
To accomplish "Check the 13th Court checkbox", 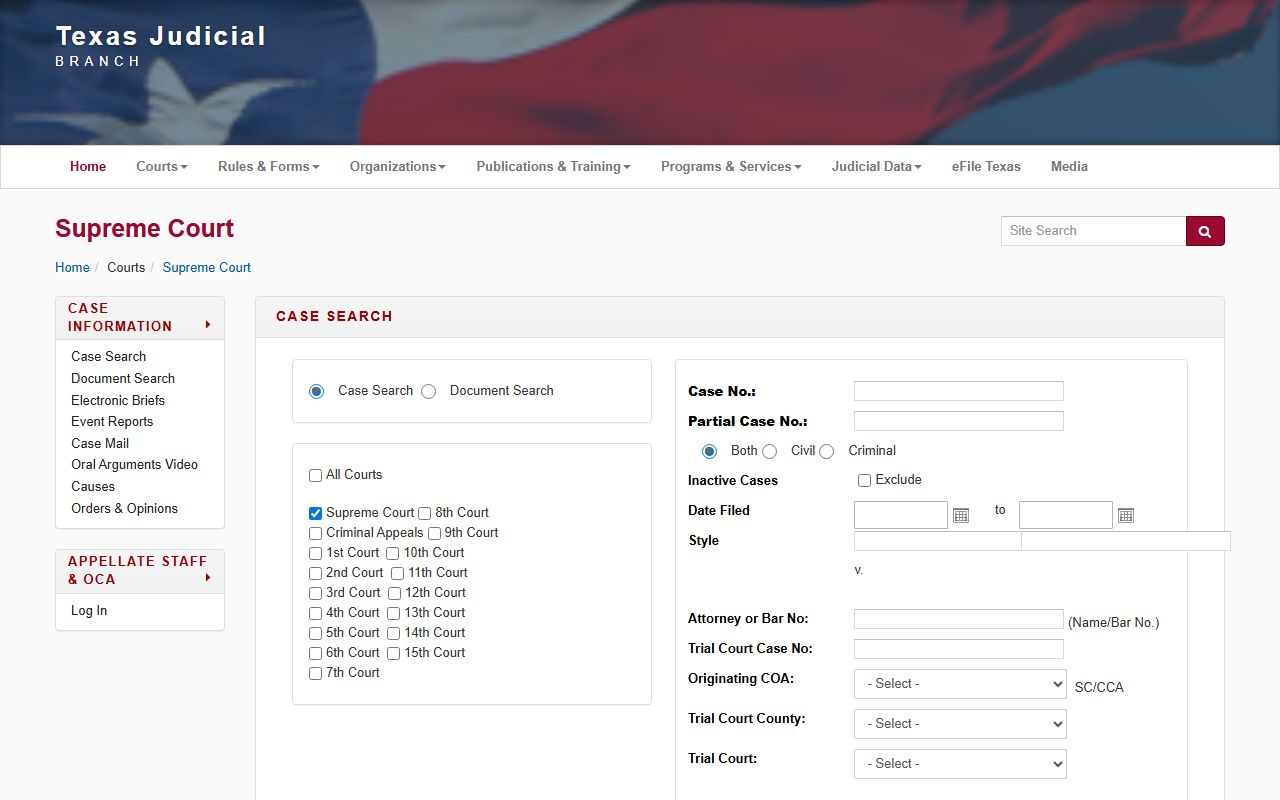I will point(394,613).
